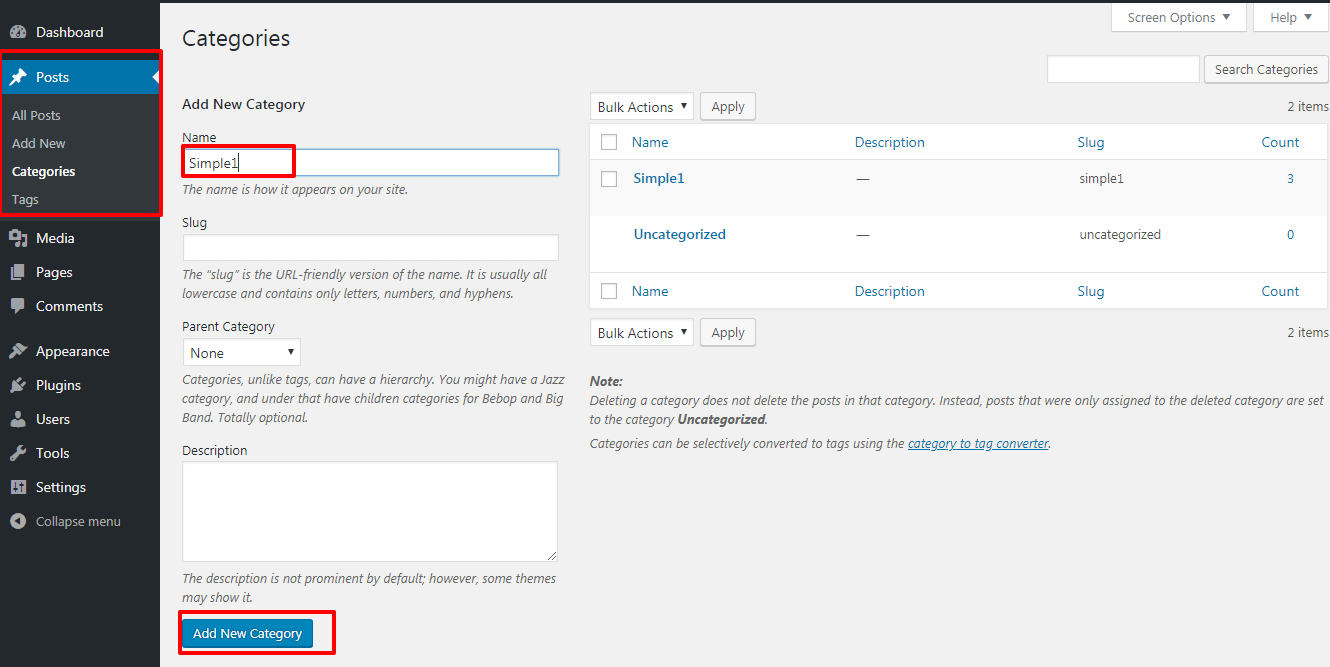This screenshot has width=1330, height=667.
Task: Tick the checkbox for Simple1 category
Action: coord(609,179)
